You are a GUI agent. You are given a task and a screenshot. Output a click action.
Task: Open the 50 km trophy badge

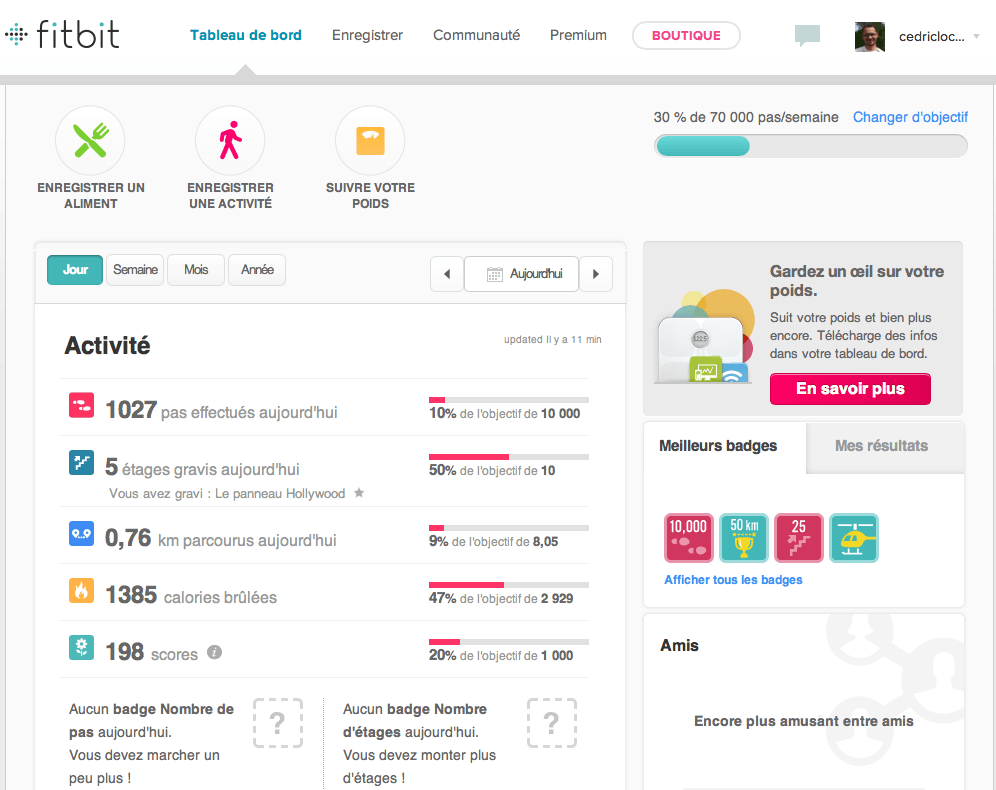[x=744, y=538]
